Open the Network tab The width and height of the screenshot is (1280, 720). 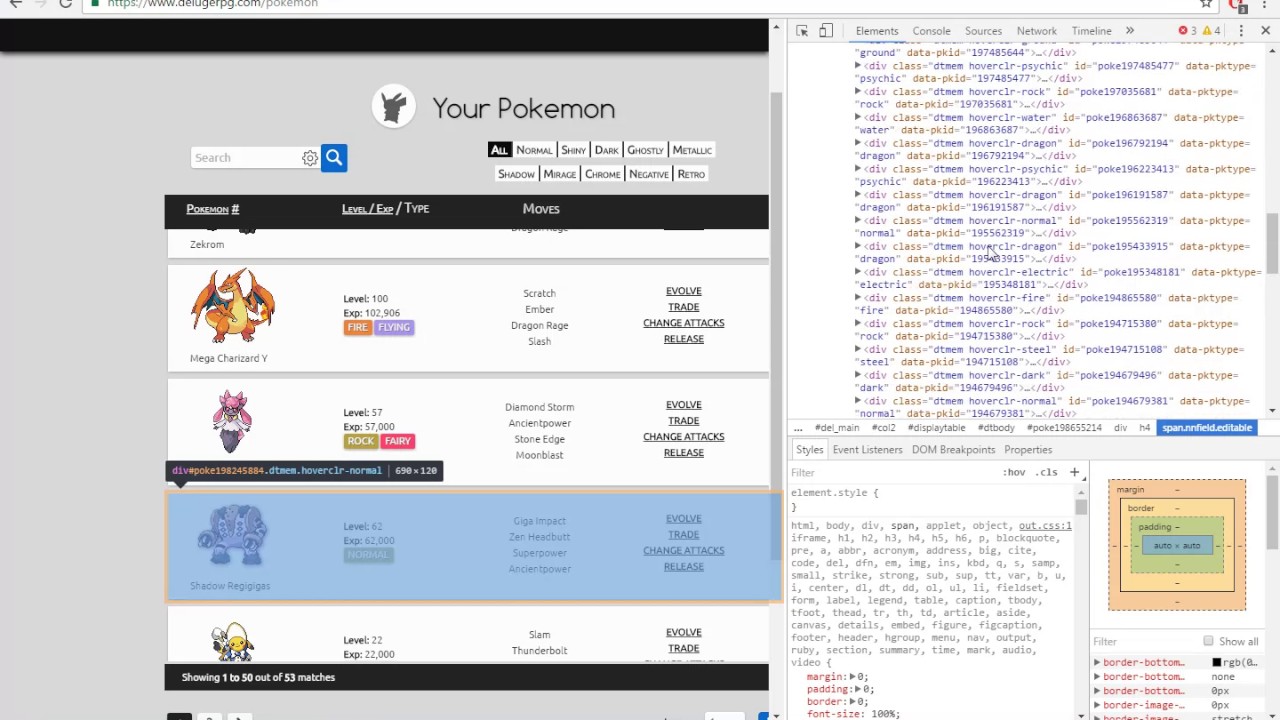[x=1036, y=31]
